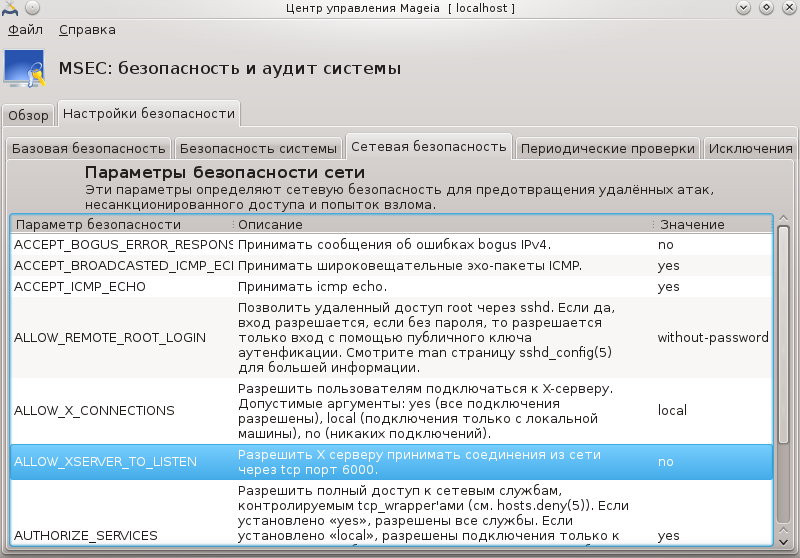800x558 pixels.
Task: Open the Справка menu
Action: (x=87, y=30)
